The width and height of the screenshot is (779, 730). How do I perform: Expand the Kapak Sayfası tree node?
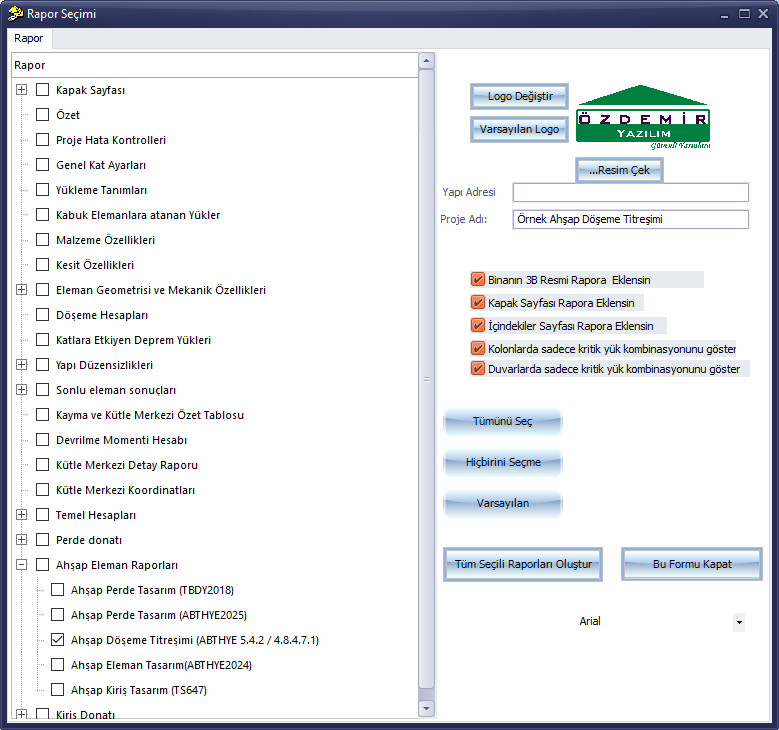click(x=21, y=89)
